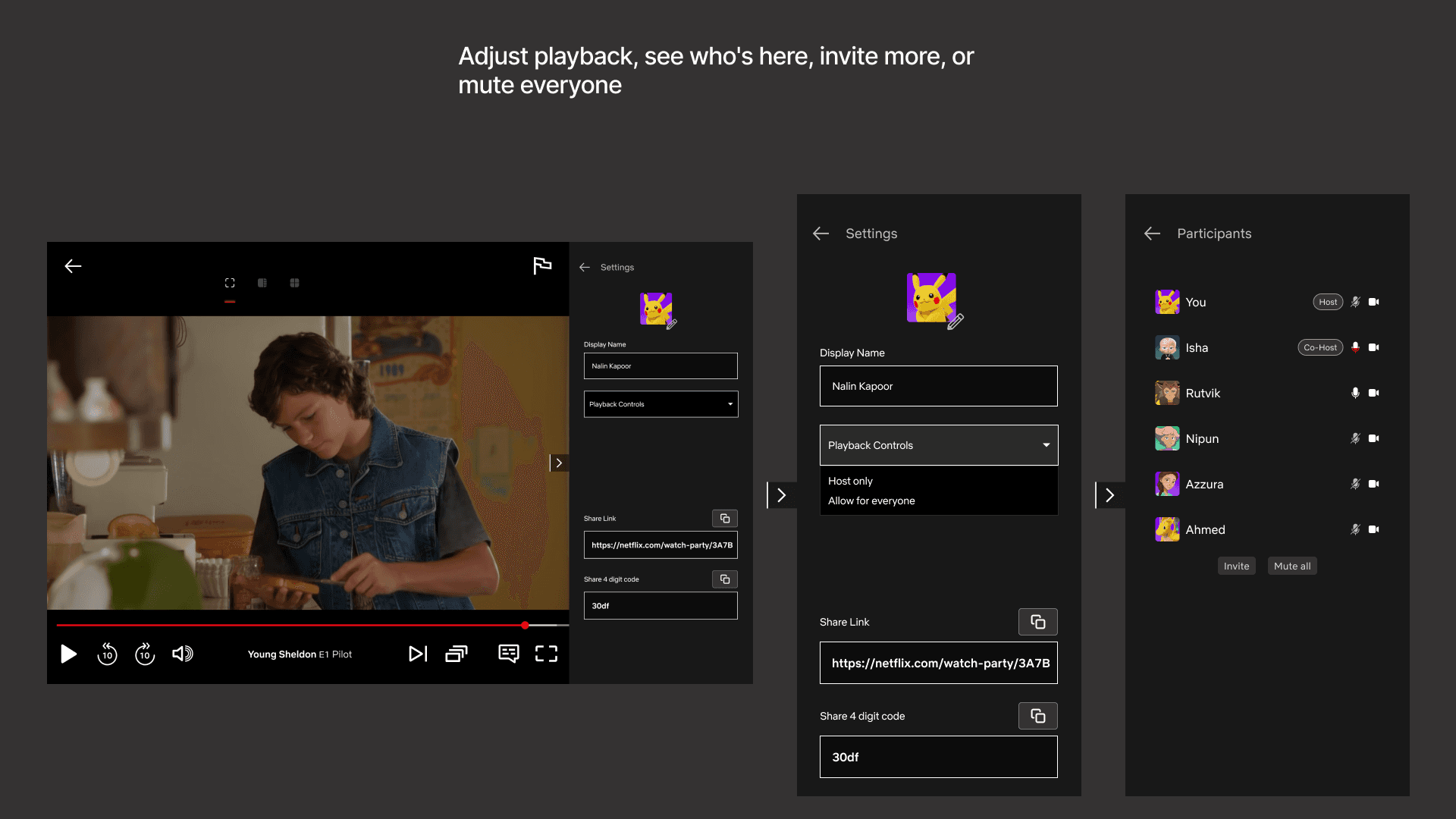Skip to next episode

coord(418,654)
